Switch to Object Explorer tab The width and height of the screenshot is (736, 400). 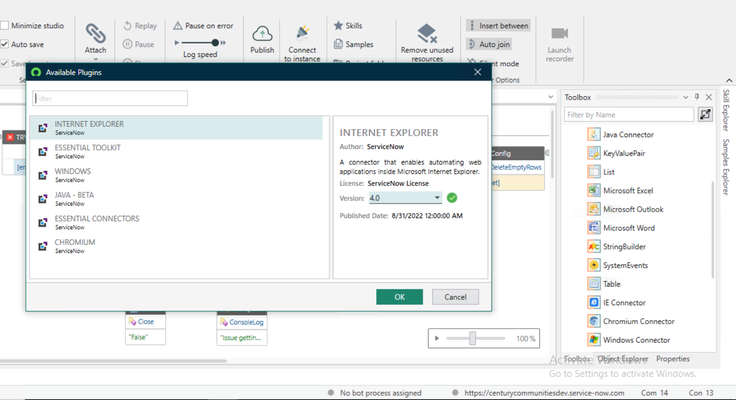(623, 359)
